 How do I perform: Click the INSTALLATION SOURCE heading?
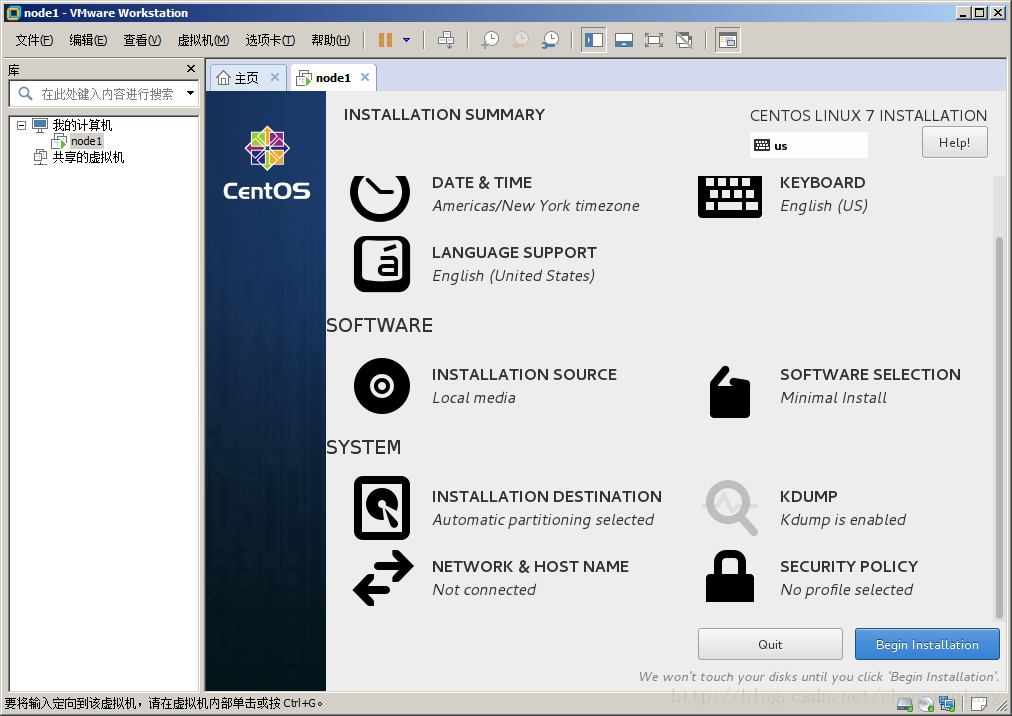524,374
